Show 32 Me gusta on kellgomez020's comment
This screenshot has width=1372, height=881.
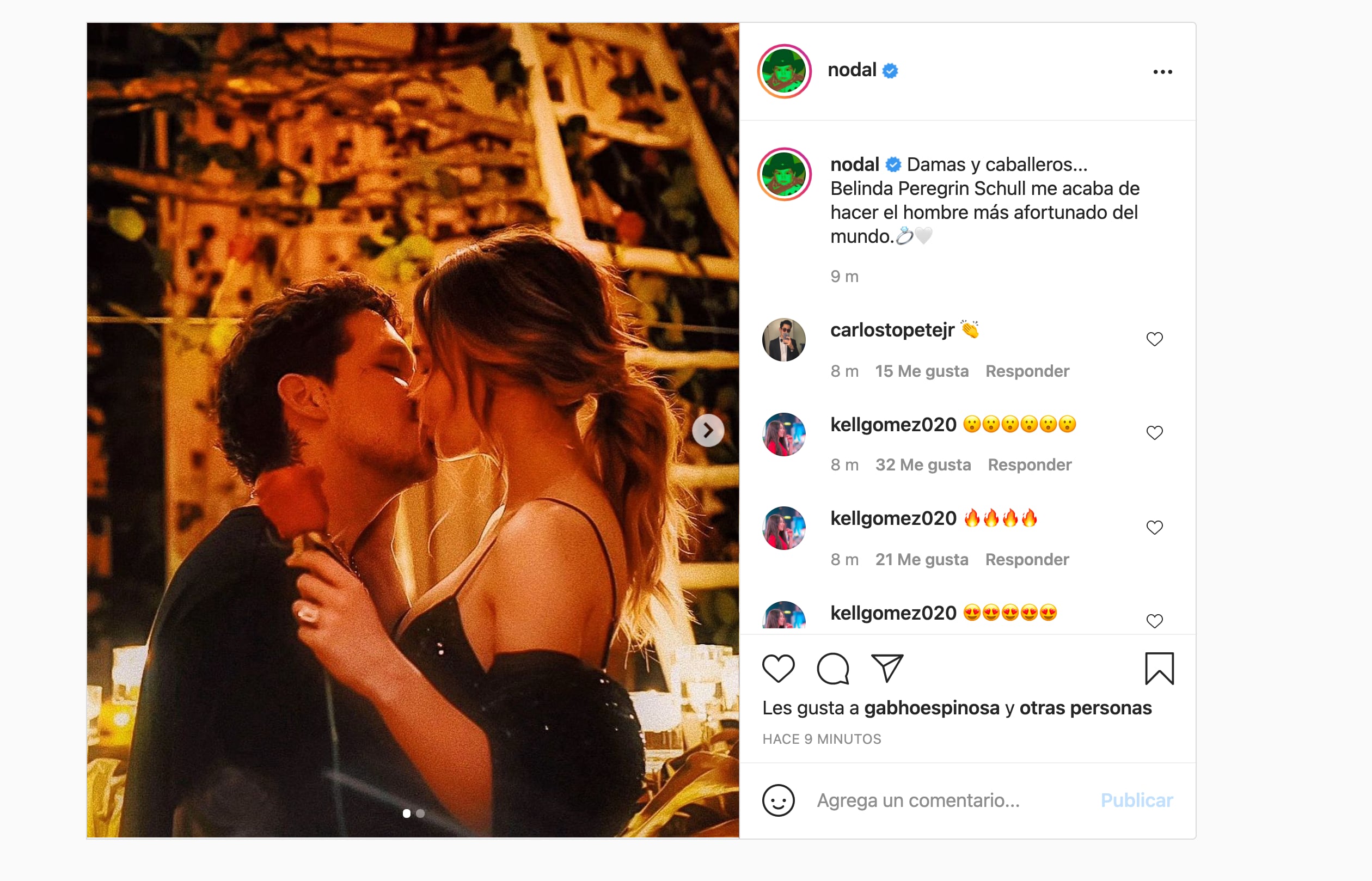pyautogui.click(x=922, y=465)
